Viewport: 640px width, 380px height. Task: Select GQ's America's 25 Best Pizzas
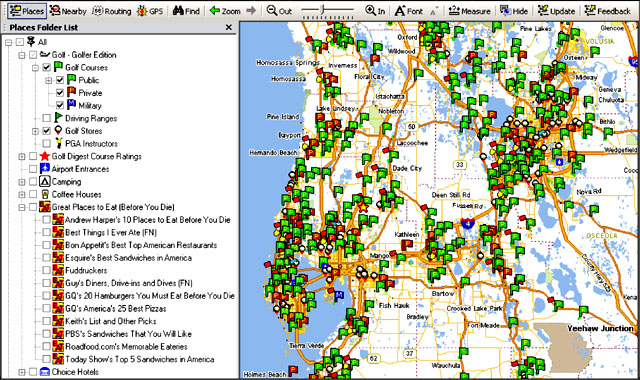click(116, 308)
